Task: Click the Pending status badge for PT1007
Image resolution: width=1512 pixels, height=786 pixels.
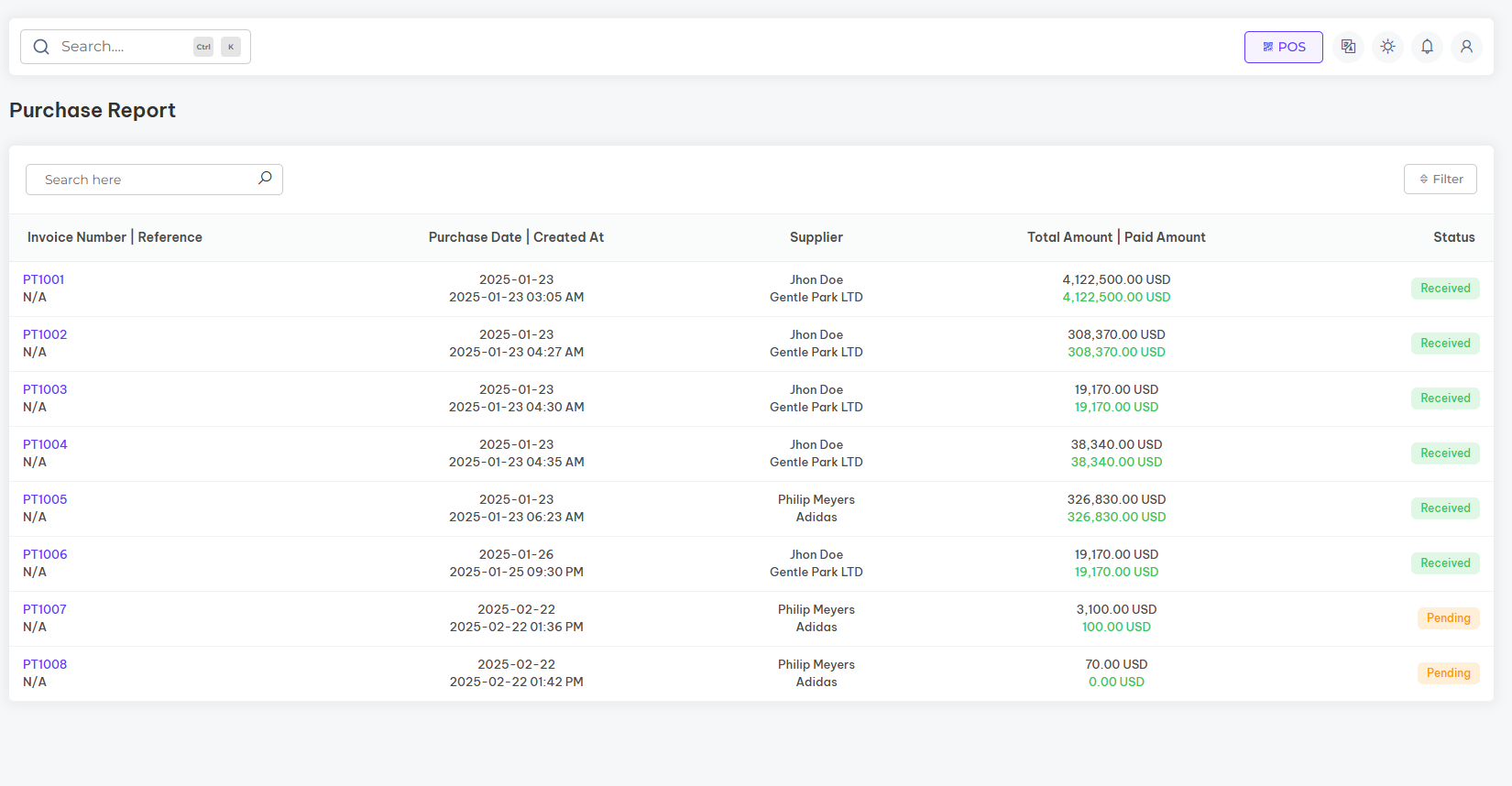Action: [x=1448, y=618]
